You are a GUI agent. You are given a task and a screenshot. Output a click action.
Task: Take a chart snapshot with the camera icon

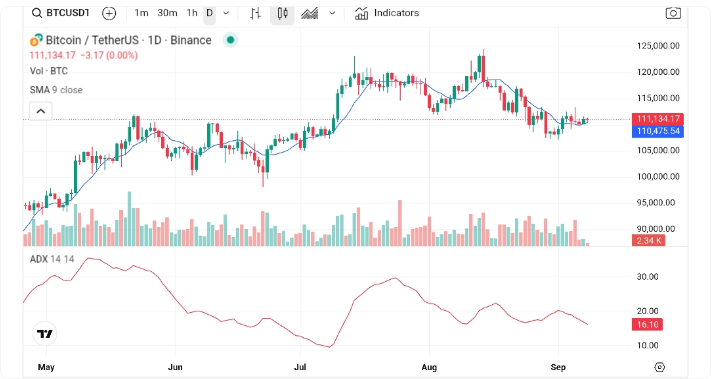[x=673, y=13]
